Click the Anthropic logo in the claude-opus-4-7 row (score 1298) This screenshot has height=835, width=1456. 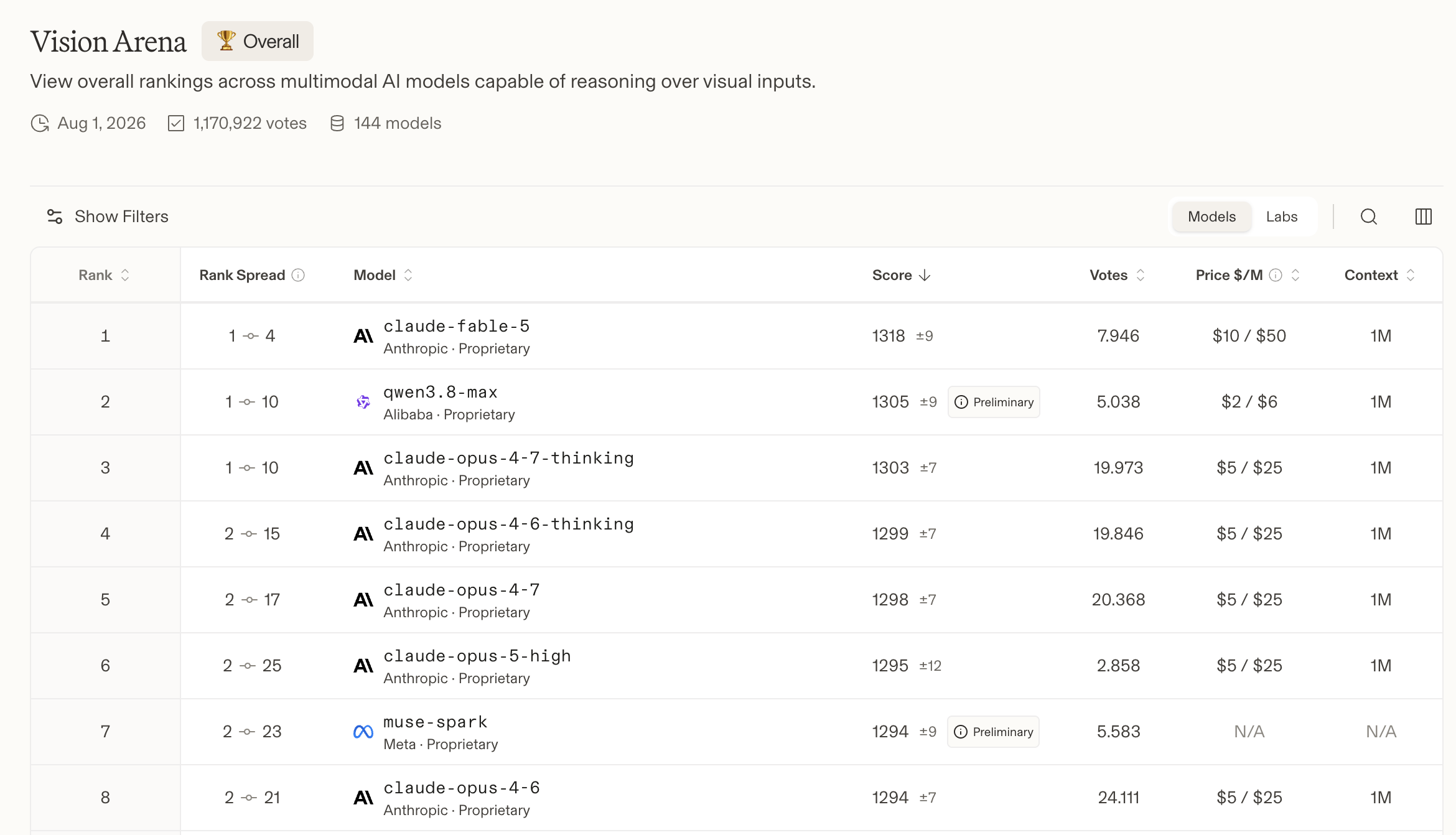tap(363, 600)
